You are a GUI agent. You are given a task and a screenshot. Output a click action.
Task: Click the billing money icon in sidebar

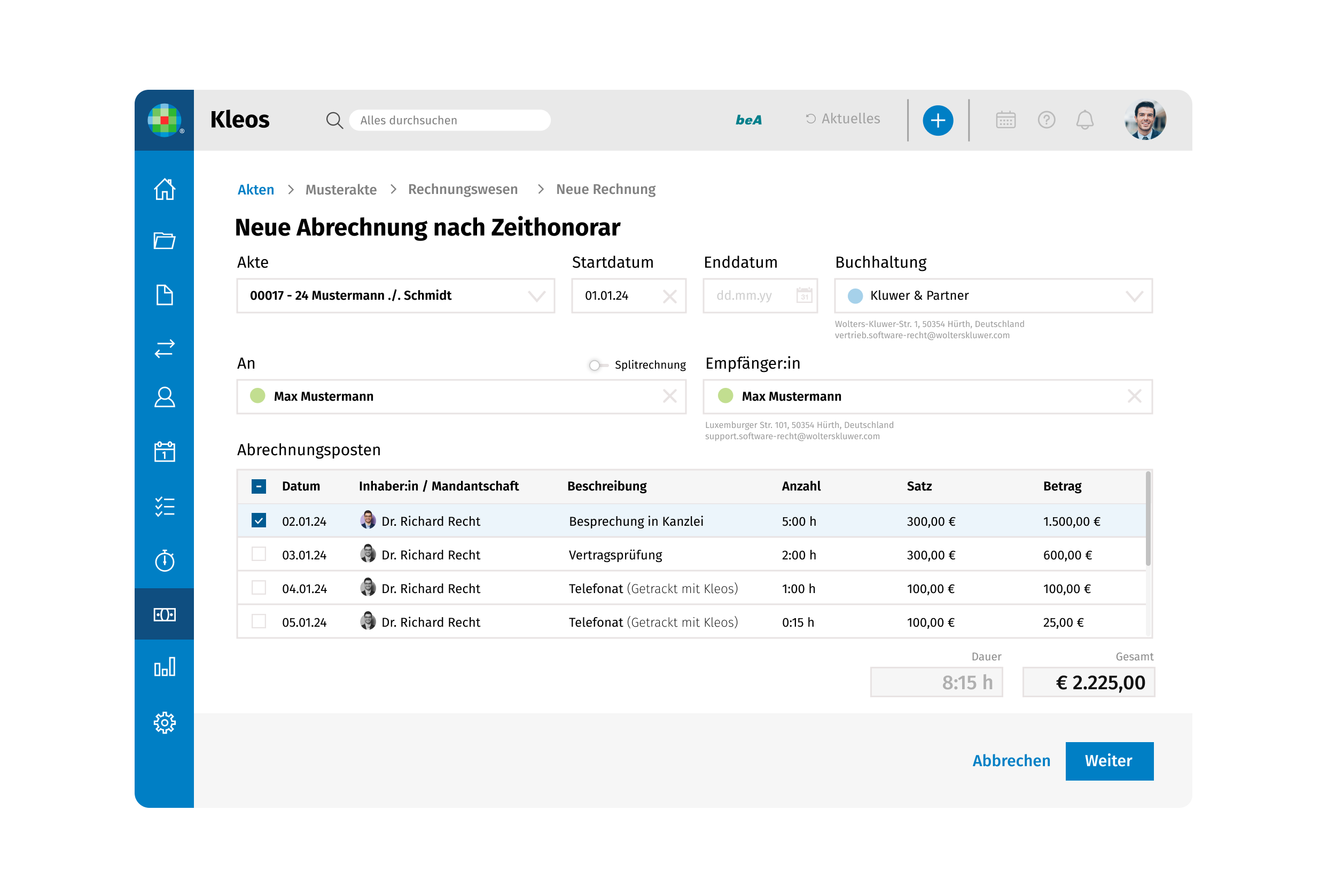pos(165,615)
